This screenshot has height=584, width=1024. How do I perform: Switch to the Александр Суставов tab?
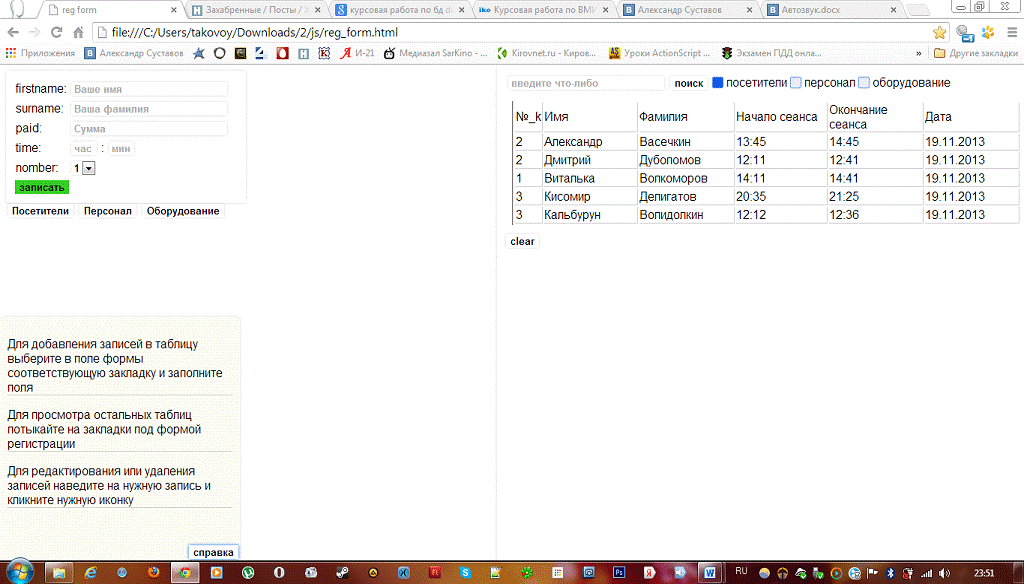pos(689,10)
